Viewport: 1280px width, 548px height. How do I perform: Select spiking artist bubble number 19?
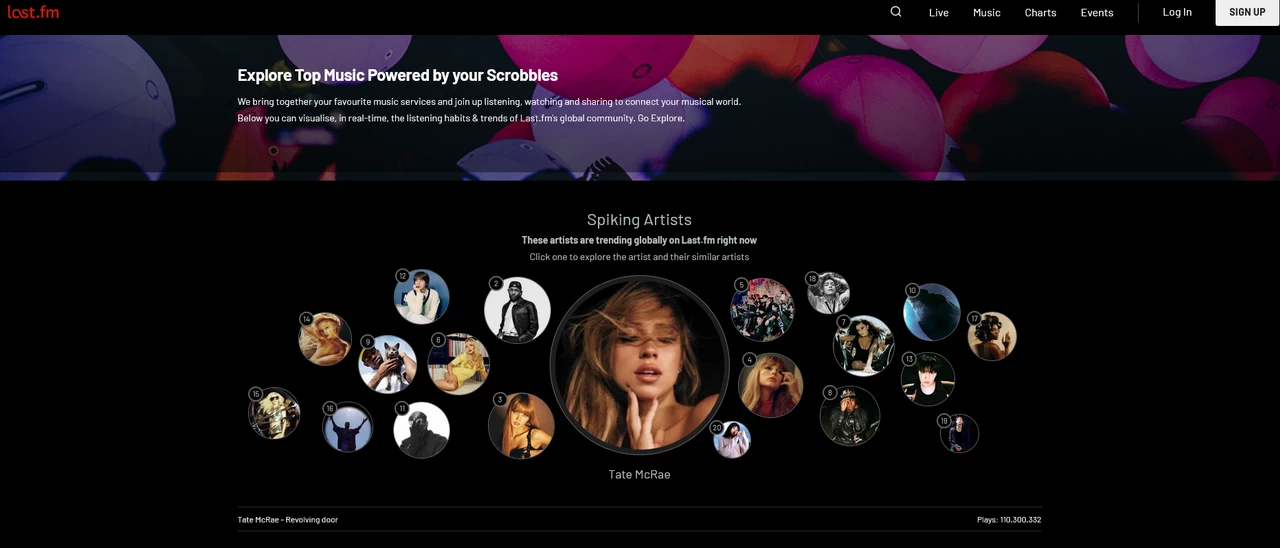[x=958, y=433]
